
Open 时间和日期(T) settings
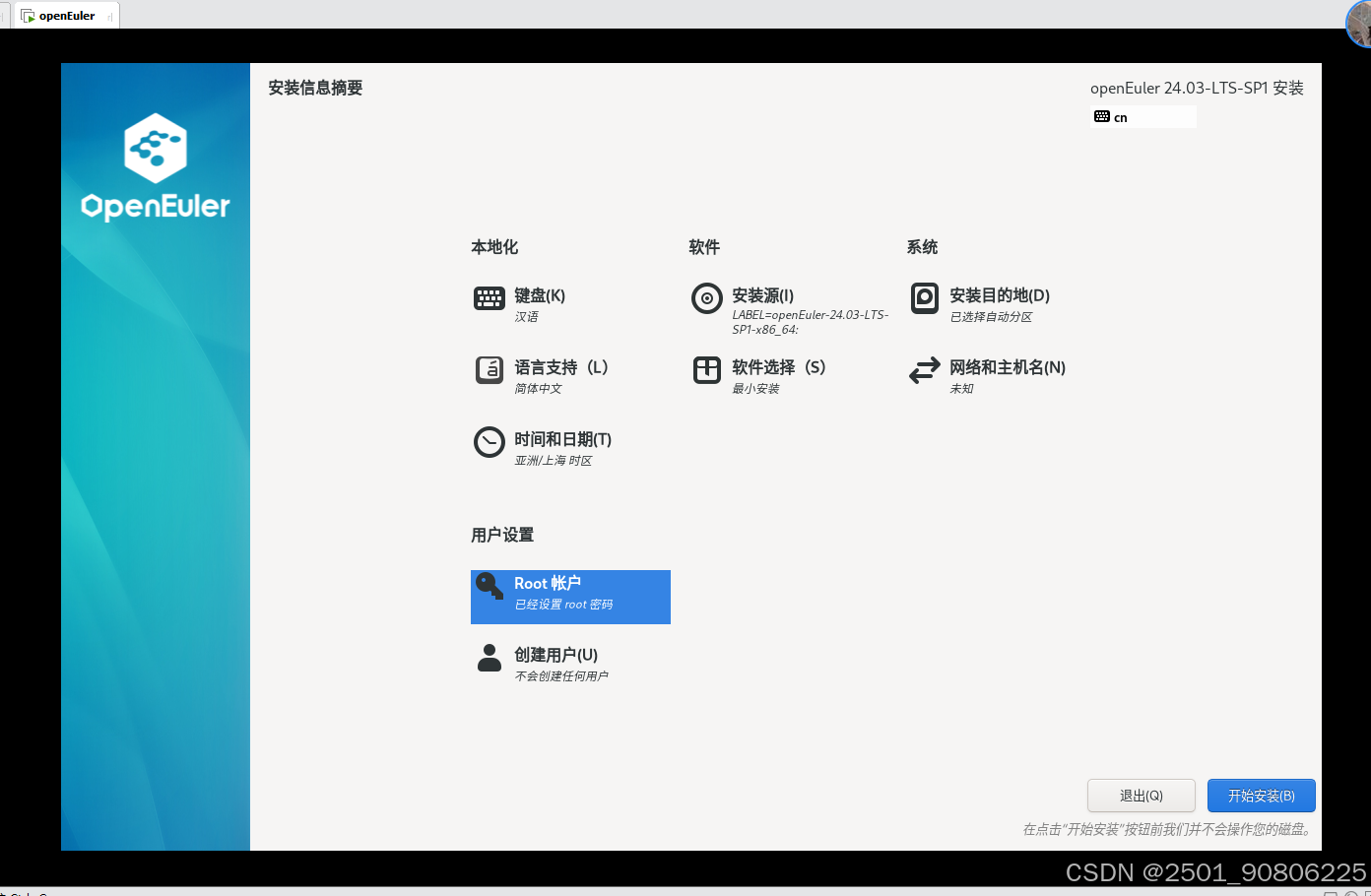563,439
